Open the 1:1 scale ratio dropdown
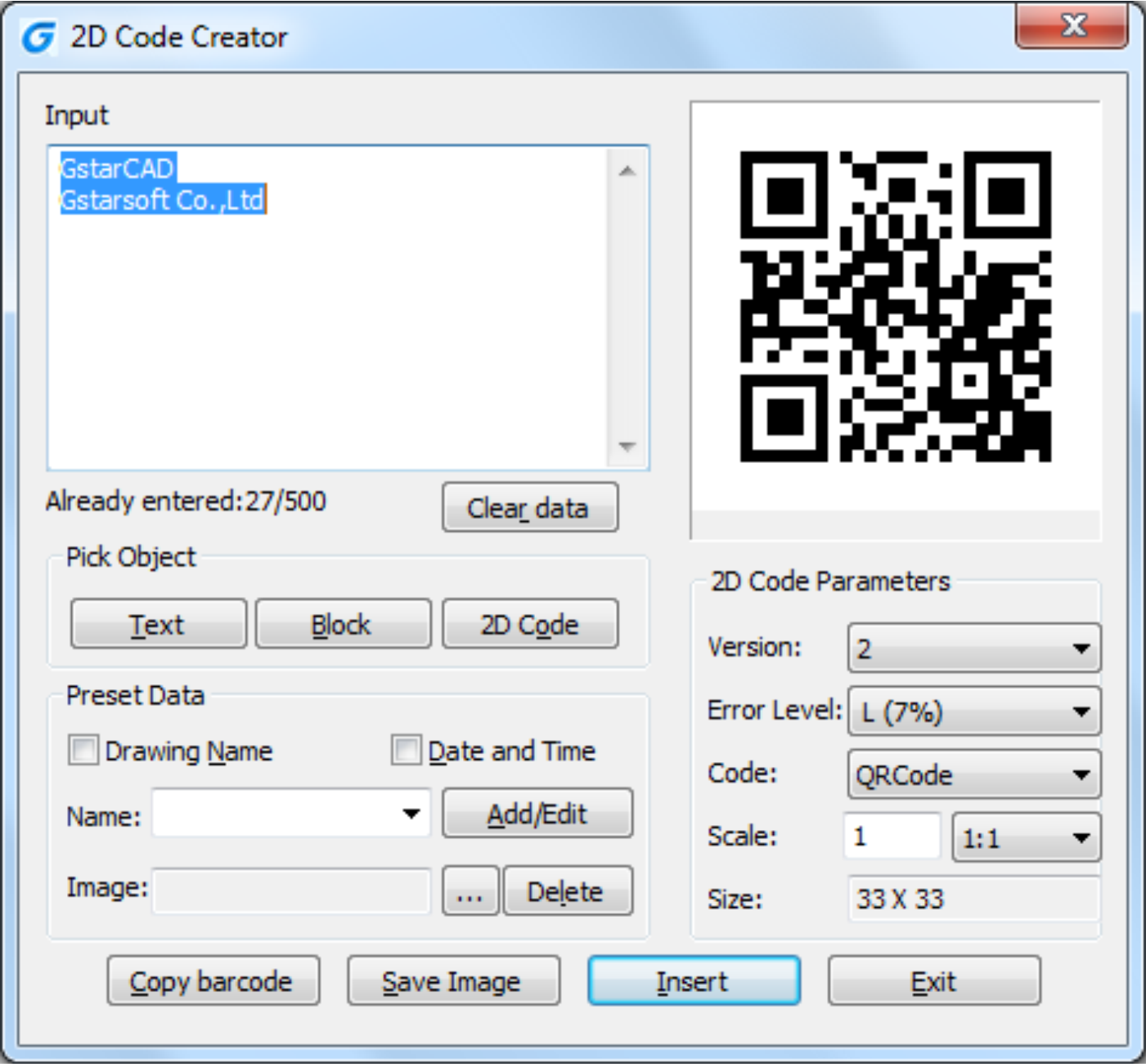The width and height of the screenshot is (1146, 1064). pos(1027,837)
